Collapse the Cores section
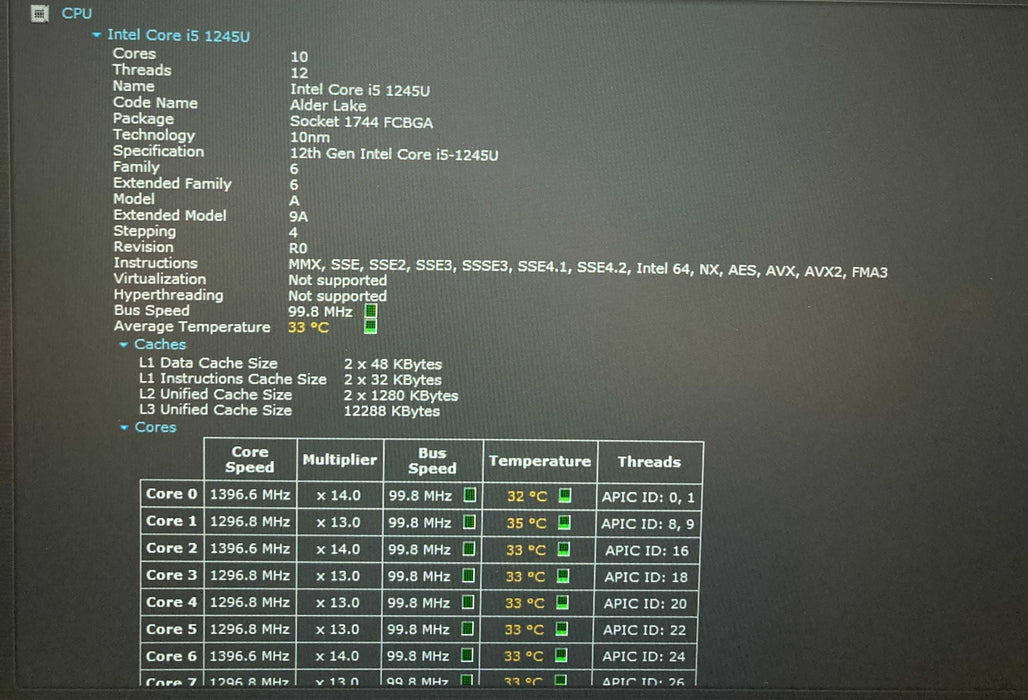The height and width of the screenshot is (700, 1028). click(124, 427)
